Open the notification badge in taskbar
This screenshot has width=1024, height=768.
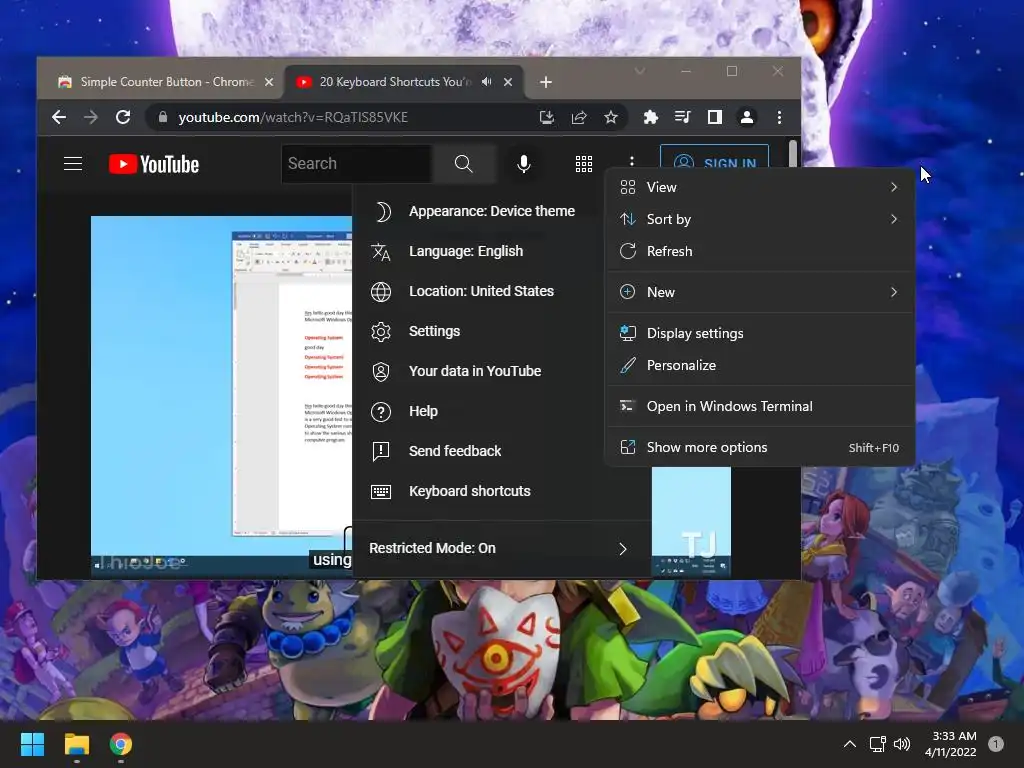point(996,744)
